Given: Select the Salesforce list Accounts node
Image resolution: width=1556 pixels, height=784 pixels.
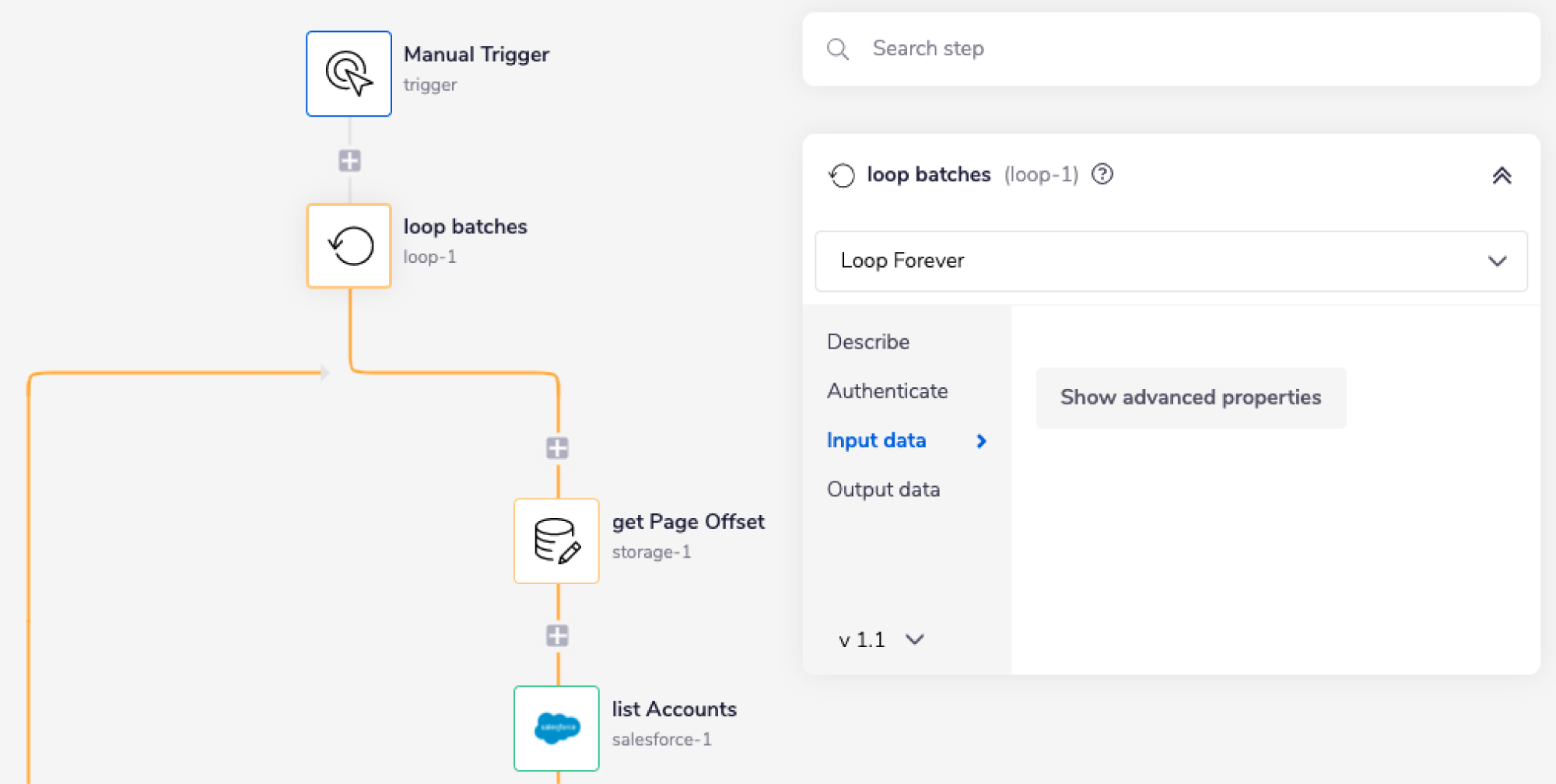Looking at the screenshot, I should (555, 729).
